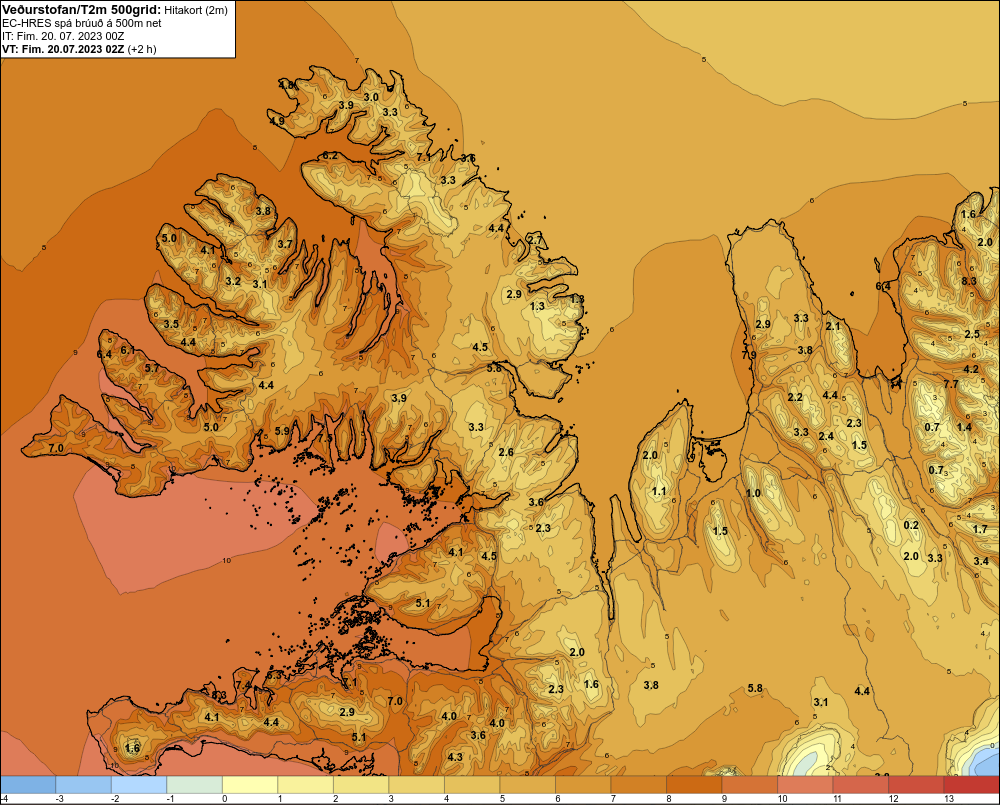Click the valid time 'VT: Fim. 20.07.2023 02Z'

(x=64, y=49)
